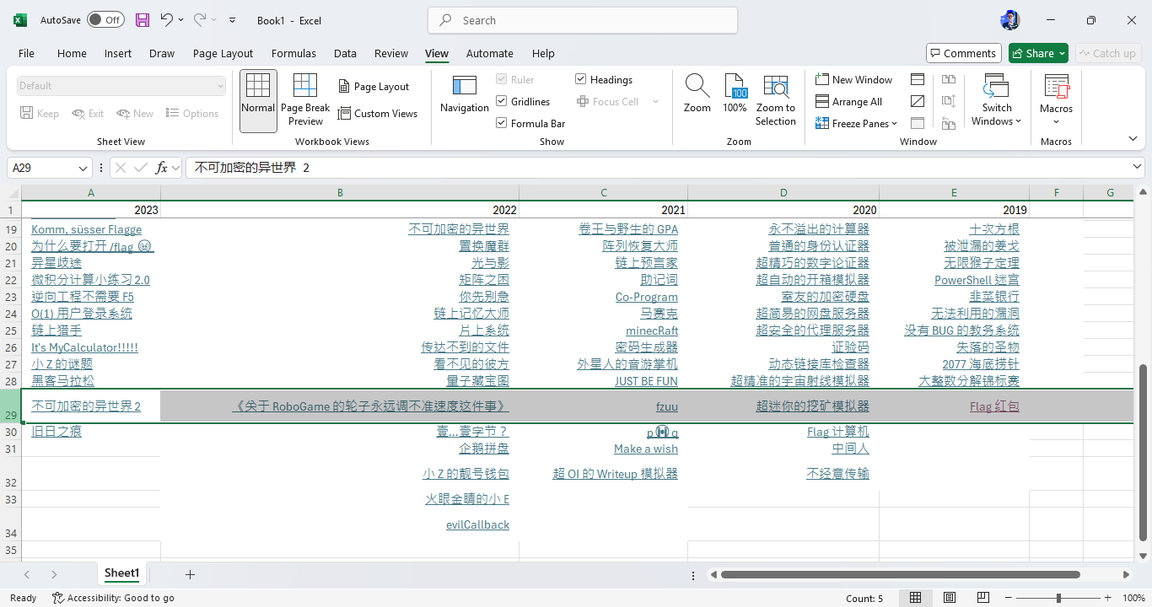Screen dimensions: 1152x607
Task: Open the JUST BE FUN link
Action: [647, 381]
